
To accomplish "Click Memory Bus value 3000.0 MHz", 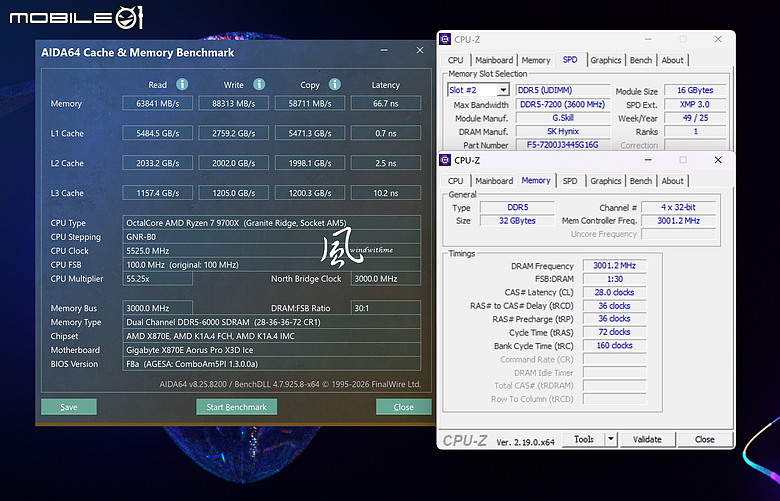I will click(x=158, y=308).
